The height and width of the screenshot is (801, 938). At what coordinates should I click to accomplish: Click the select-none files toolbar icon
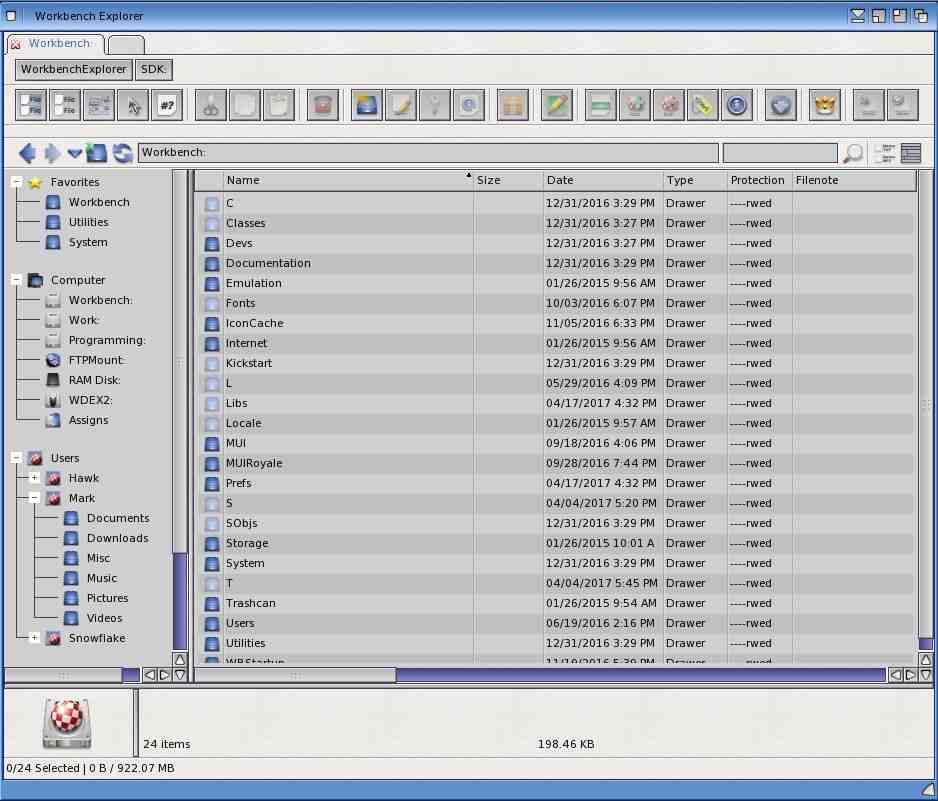tap(65, 105)
